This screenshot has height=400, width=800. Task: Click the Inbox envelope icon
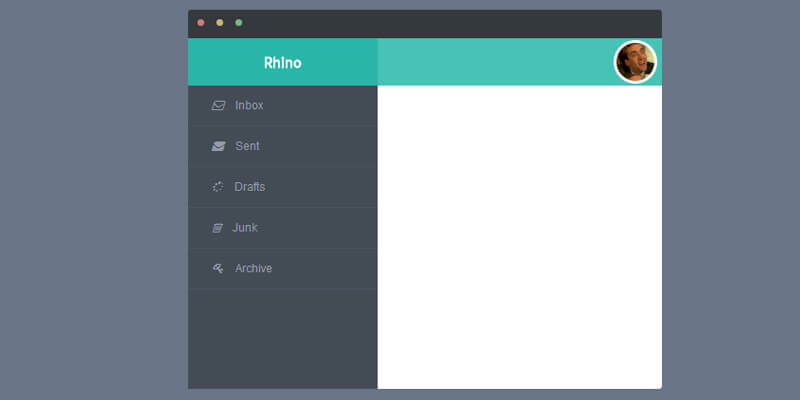click(218, 106)
